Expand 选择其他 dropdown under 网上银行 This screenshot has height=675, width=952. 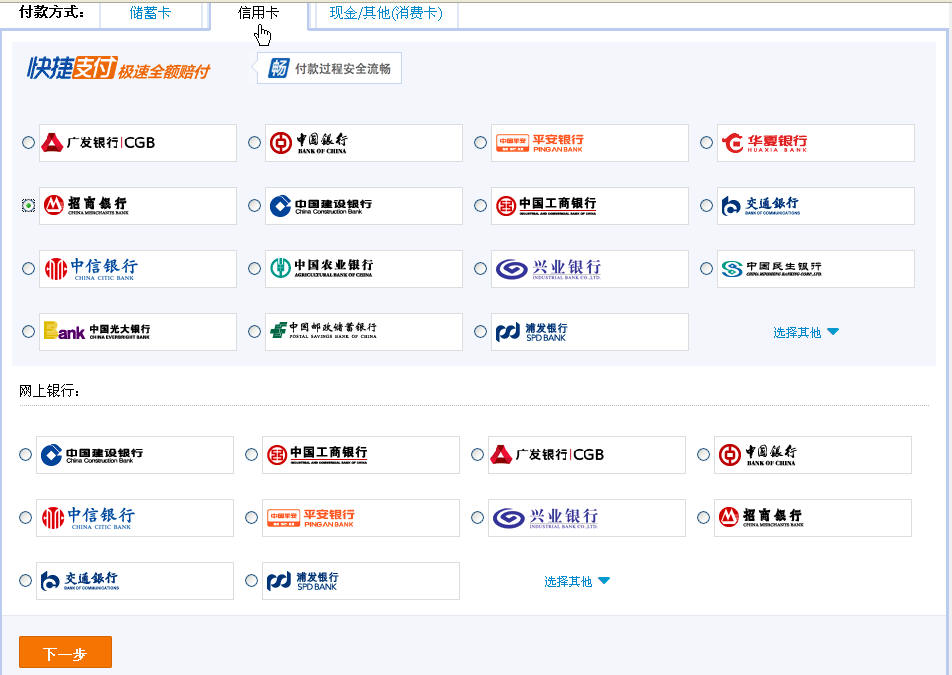coord(577,582)
